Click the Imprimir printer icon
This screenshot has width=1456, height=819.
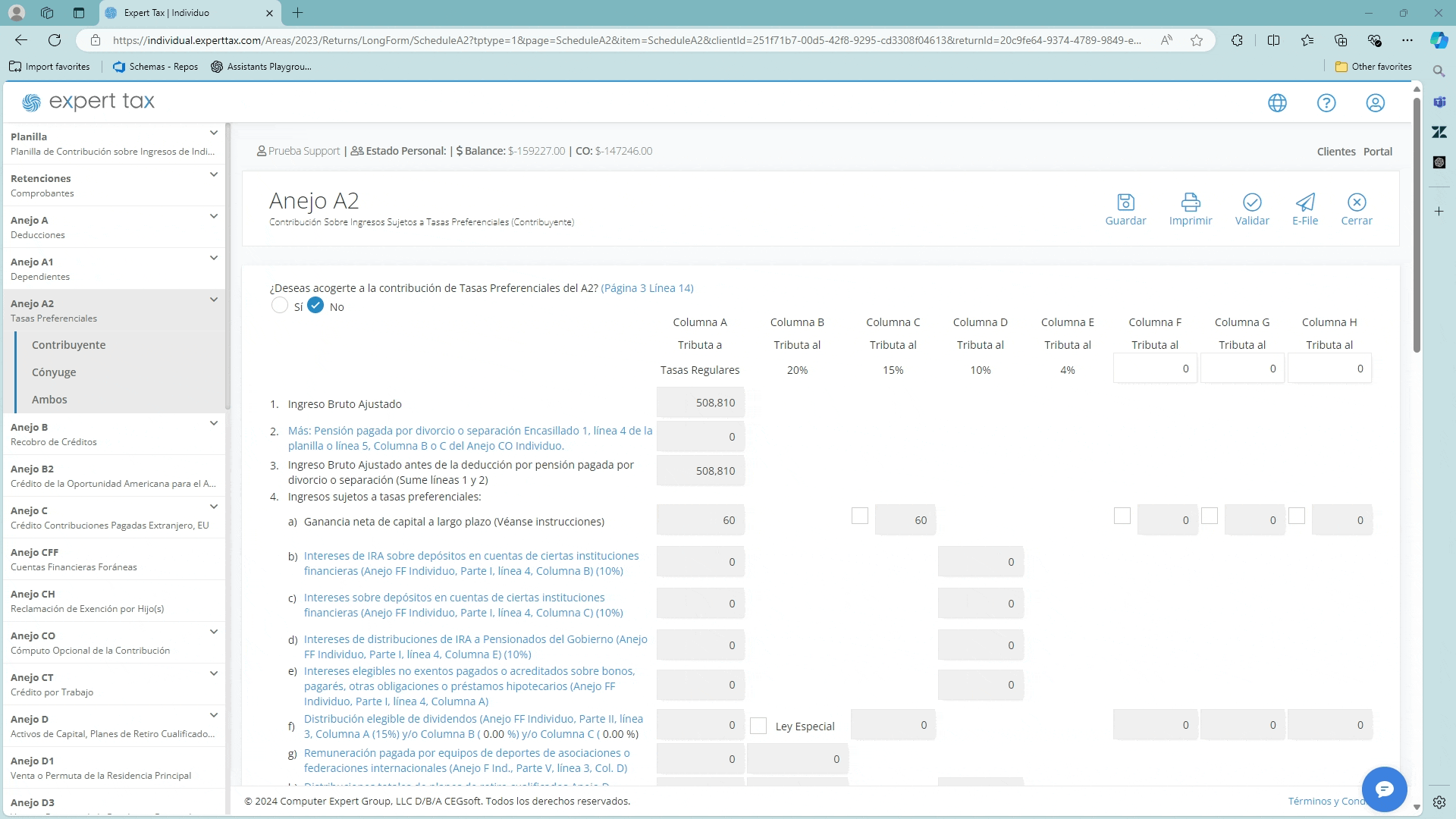[x=1190, y=202]
